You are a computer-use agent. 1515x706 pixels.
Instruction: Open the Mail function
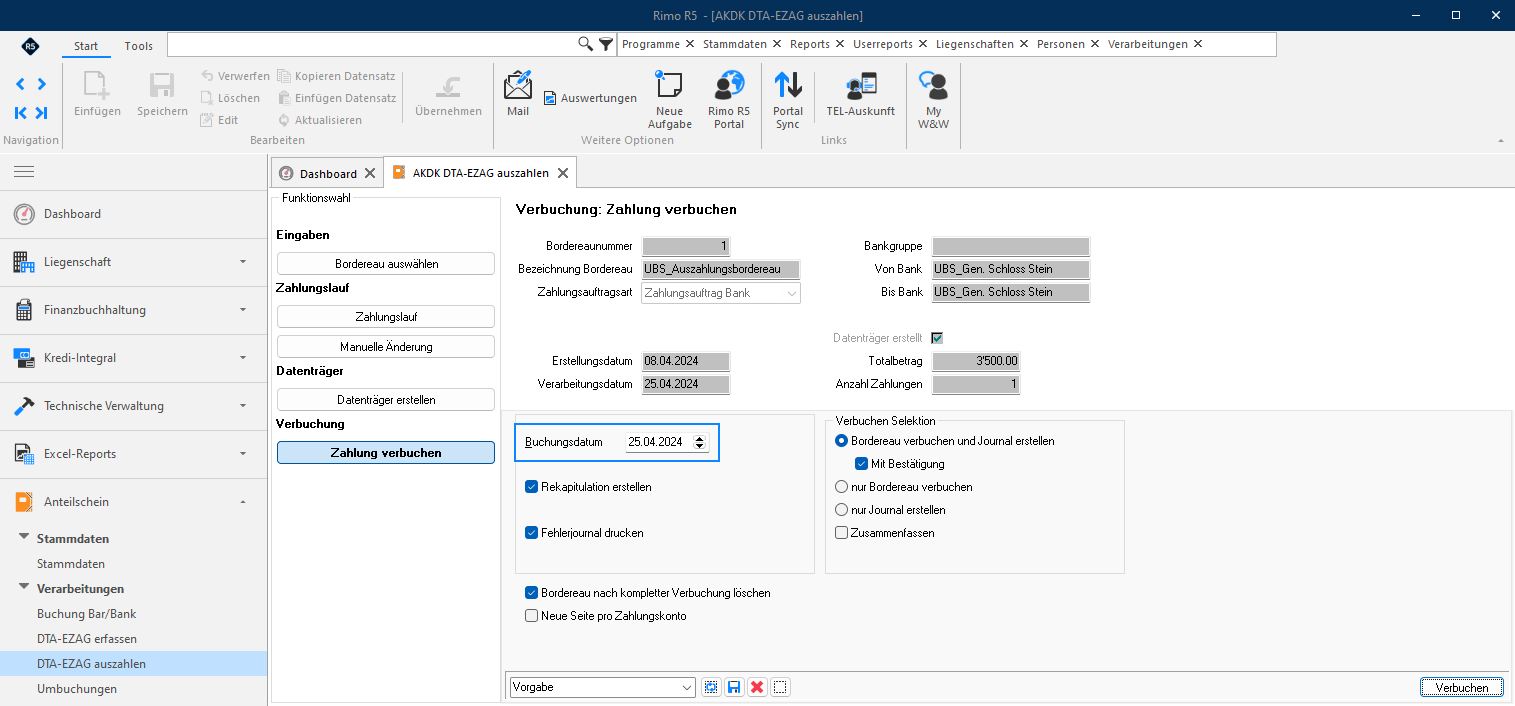pyautogui.click(x=518, y=94)
